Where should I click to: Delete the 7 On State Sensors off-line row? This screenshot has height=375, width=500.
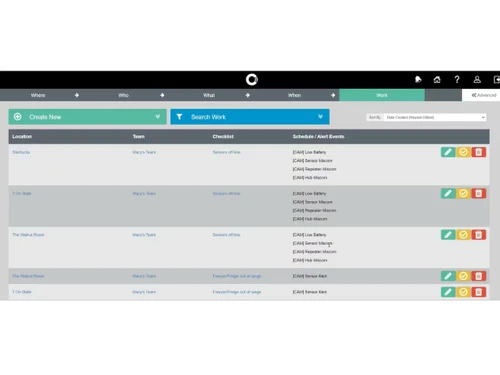(x=479, y=193)
